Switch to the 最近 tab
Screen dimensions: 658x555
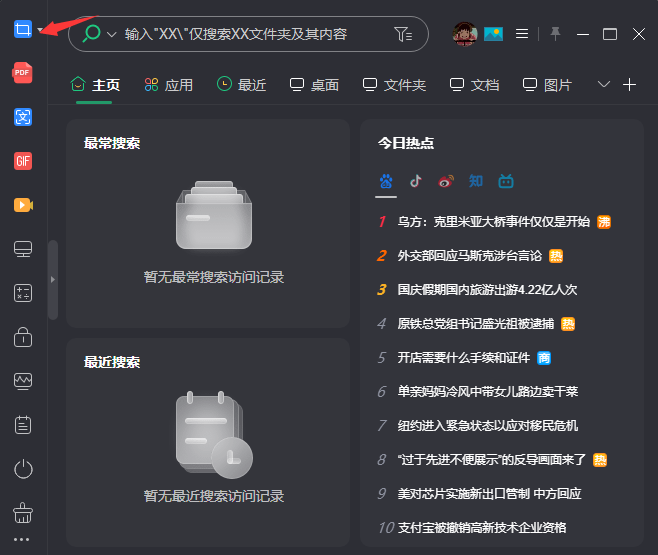click(x=241, y=85)
